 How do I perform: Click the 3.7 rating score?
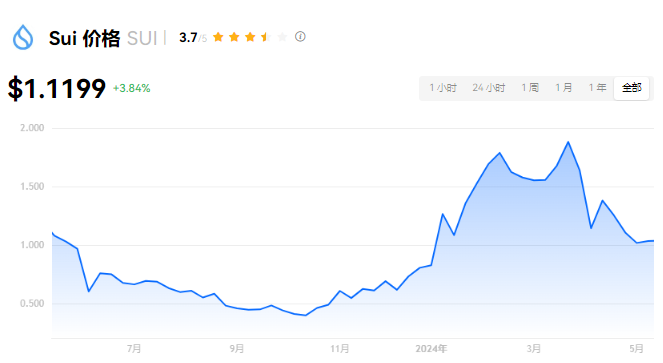click(x=188, y=38)
